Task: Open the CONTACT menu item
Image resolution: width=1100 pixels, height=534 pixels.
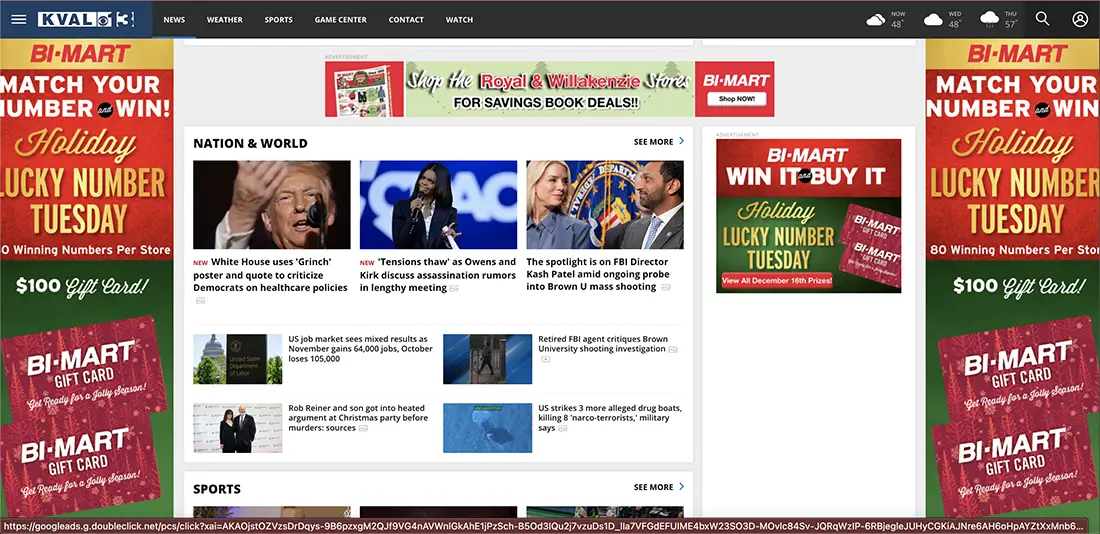Action: (406, 20)
